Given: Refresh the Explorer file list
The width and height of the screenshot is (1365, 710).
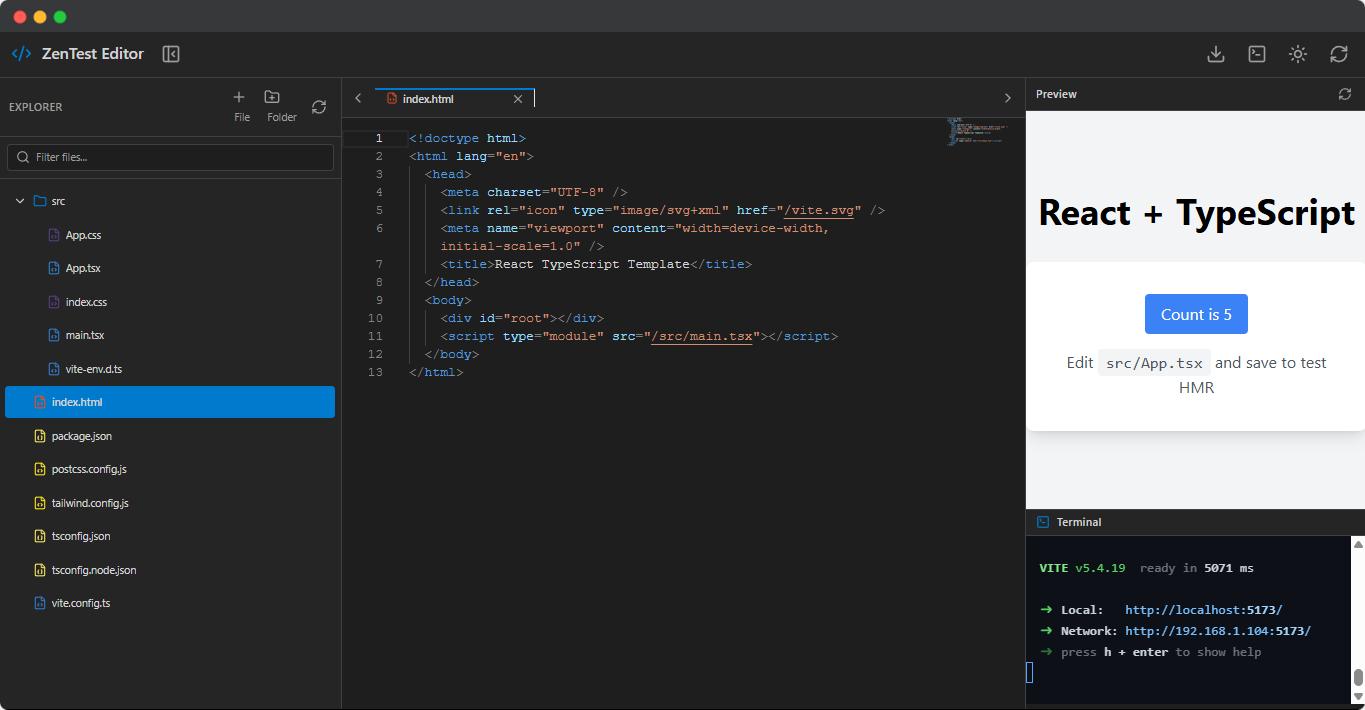Looking at the screenshot, I should [319, 107].
